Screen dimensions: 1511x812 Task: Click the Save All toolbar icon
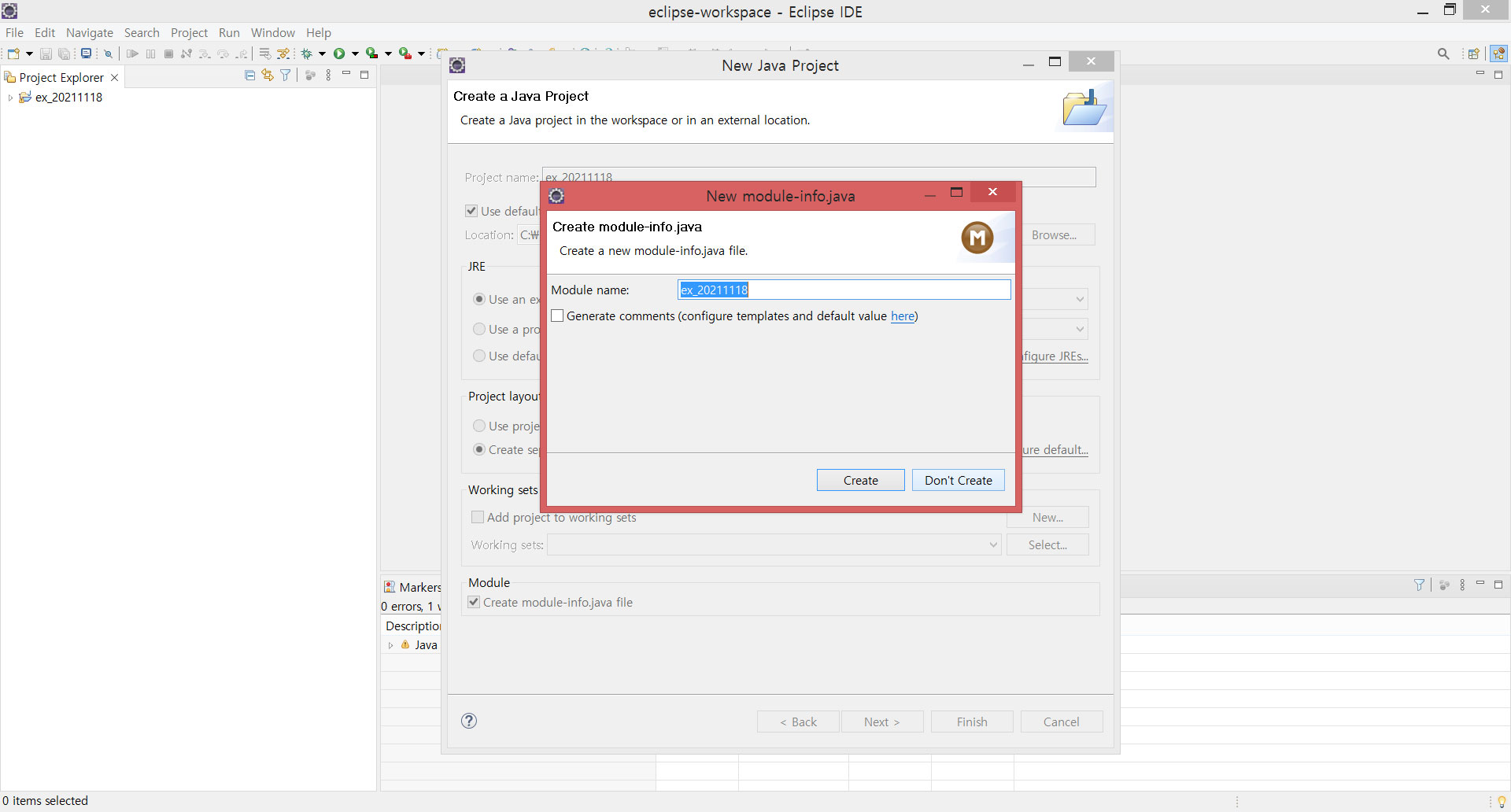64,54
